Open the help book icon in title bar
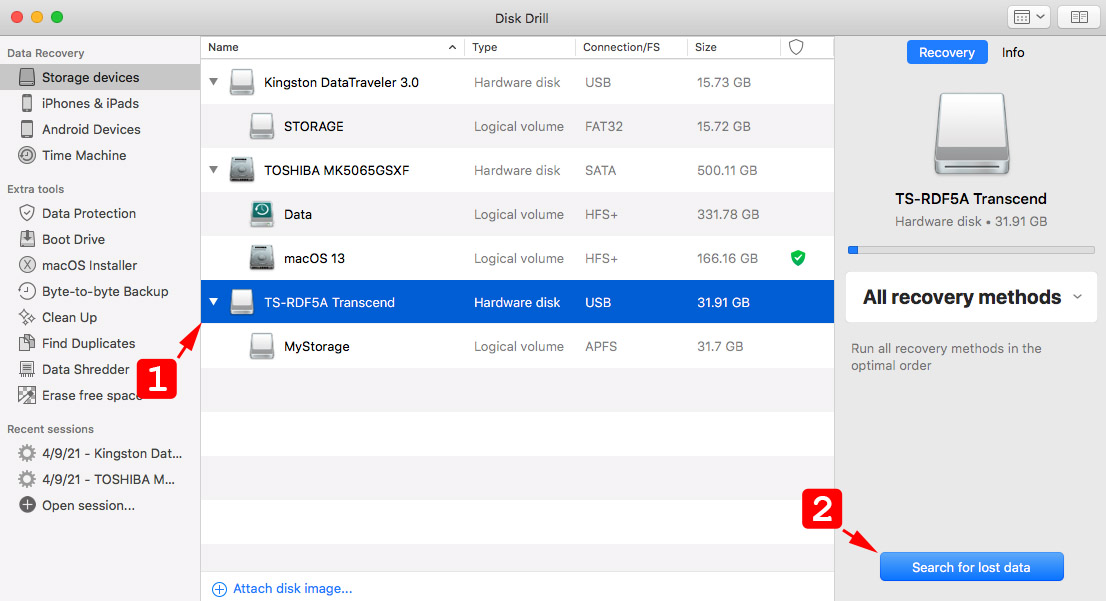The width and height of the screenshot is (1106, 601). 1079,17
